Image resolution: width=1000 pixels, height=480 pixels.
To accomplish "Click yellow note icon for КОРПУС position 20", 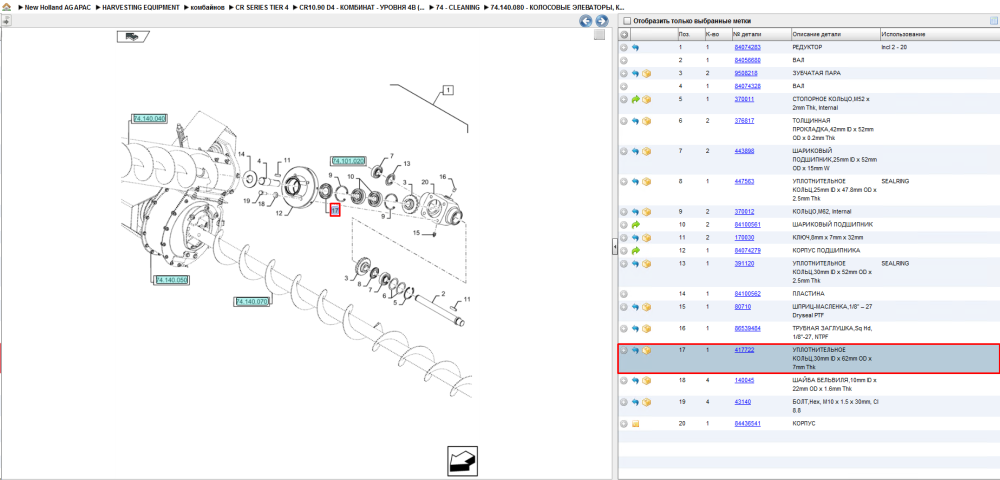I will coord(635,424).
